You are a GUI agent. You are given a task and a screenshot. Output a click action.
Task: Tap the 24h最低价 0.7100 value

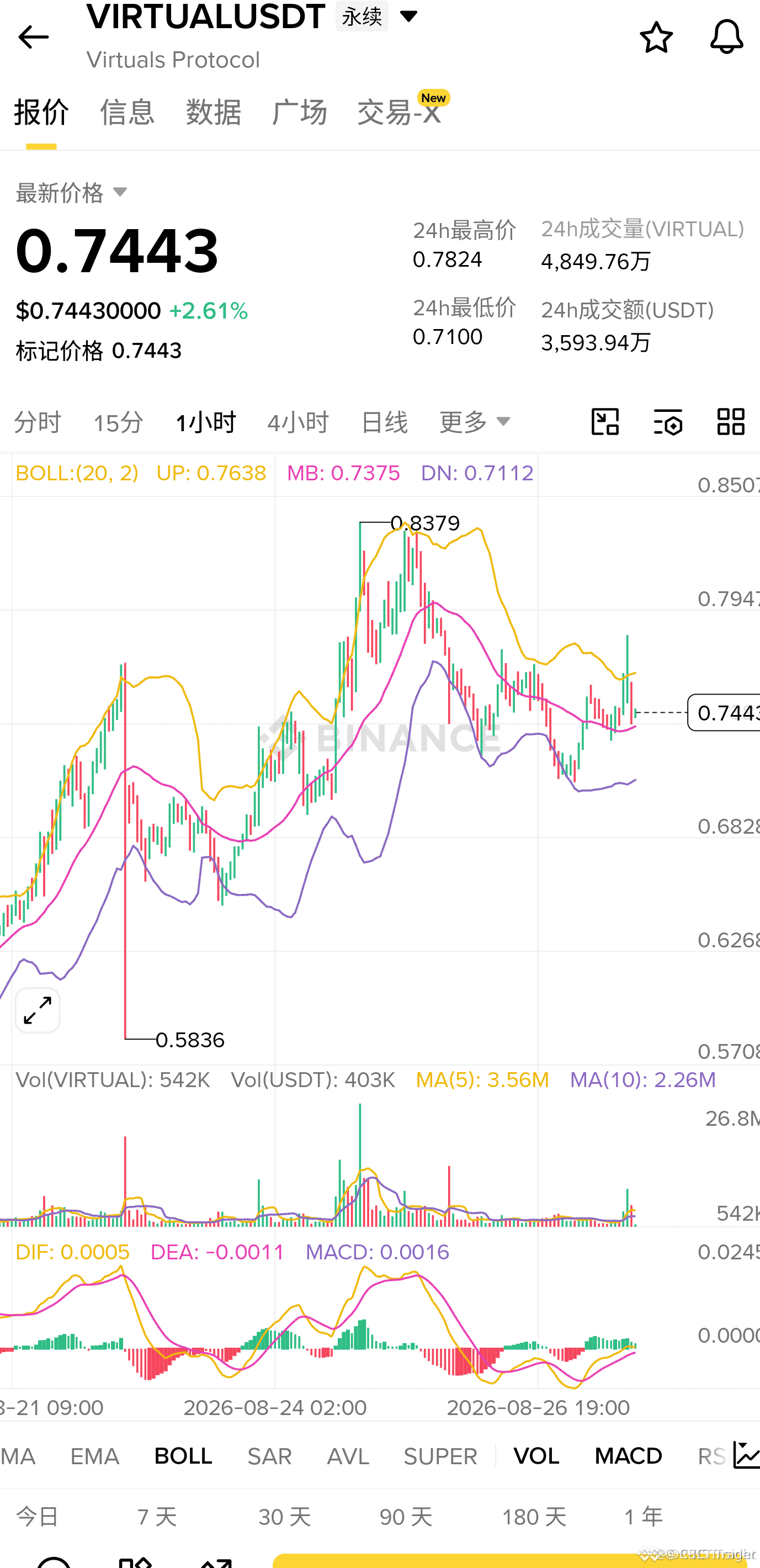tap(447, 337)
